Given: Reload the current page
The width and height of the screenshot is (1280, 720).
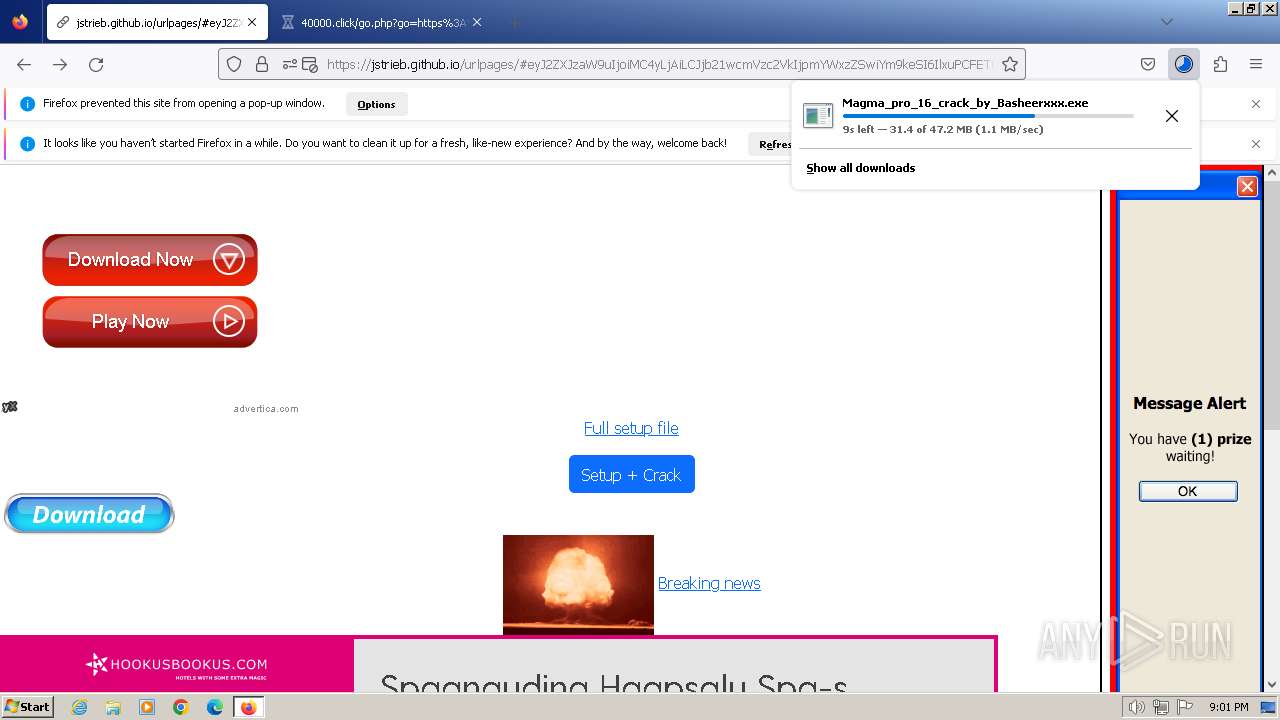Looking at the screenshot, I should point(96,64).
